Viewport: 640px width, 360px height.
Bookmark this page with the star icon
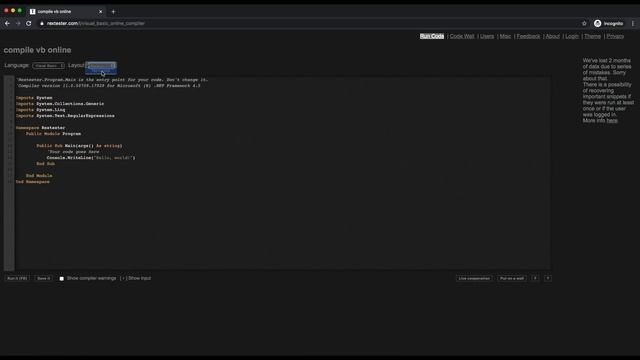(584, 23)
